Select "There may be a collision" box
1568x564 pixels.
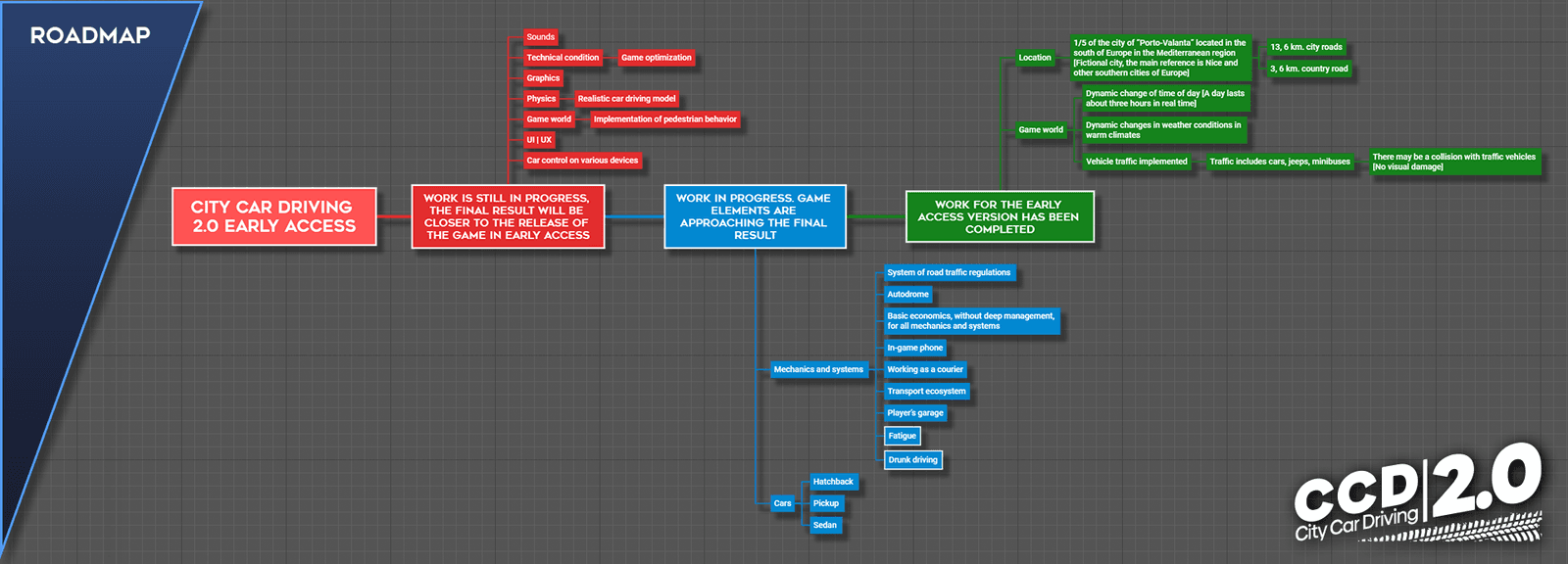pos(1454,162)
